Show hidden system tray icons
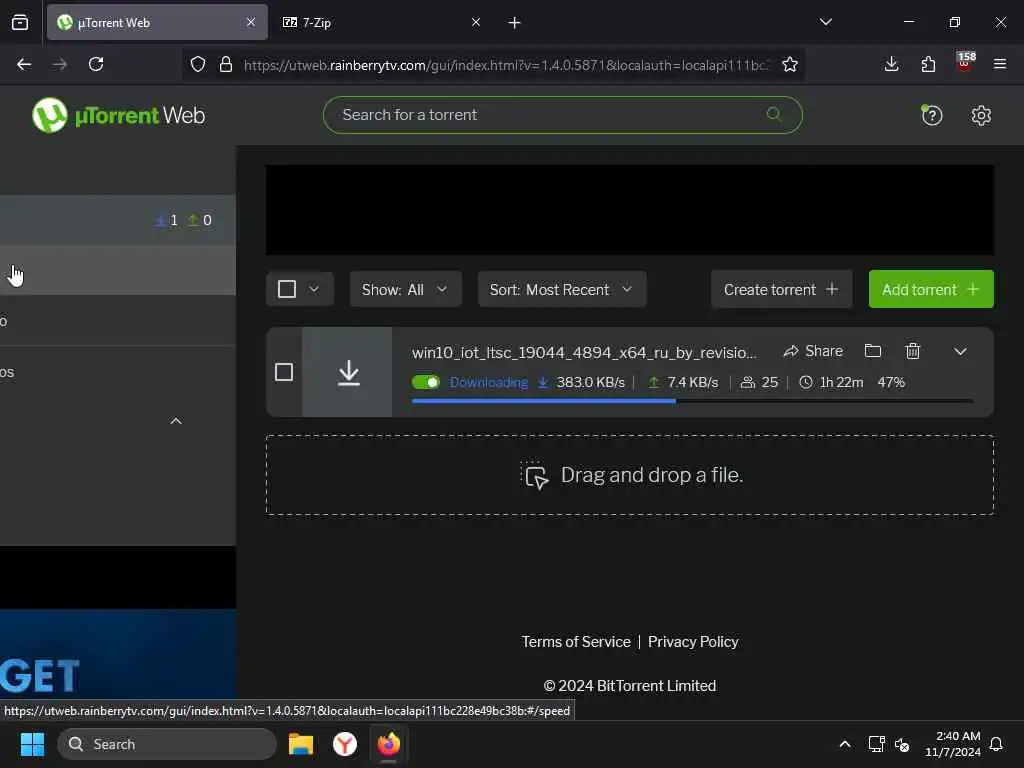The height and width of the screenshot is (768, 1024). pyautogui.click(x=844, y=744)
